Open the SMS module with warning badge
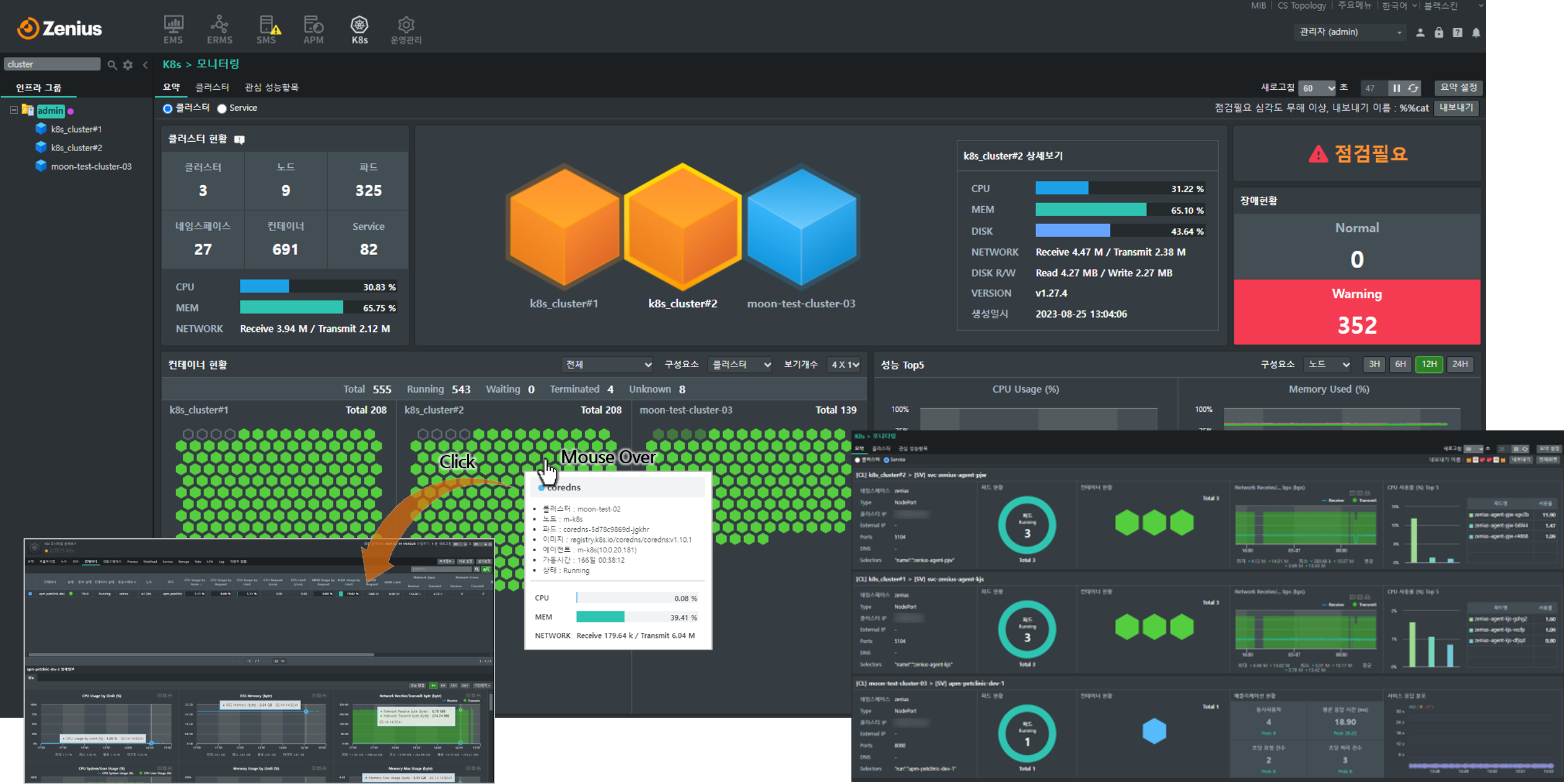 coord(268,29)
